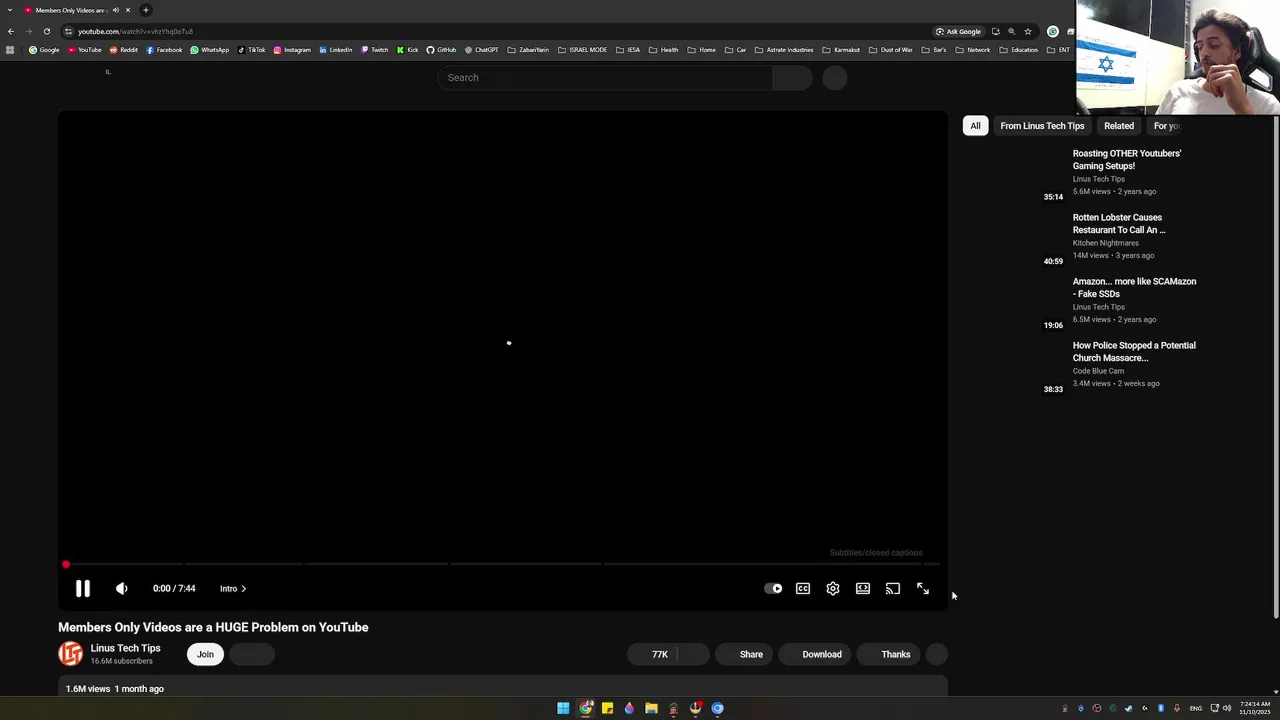Cast the video with the Play on TV icon

point(893,589)
